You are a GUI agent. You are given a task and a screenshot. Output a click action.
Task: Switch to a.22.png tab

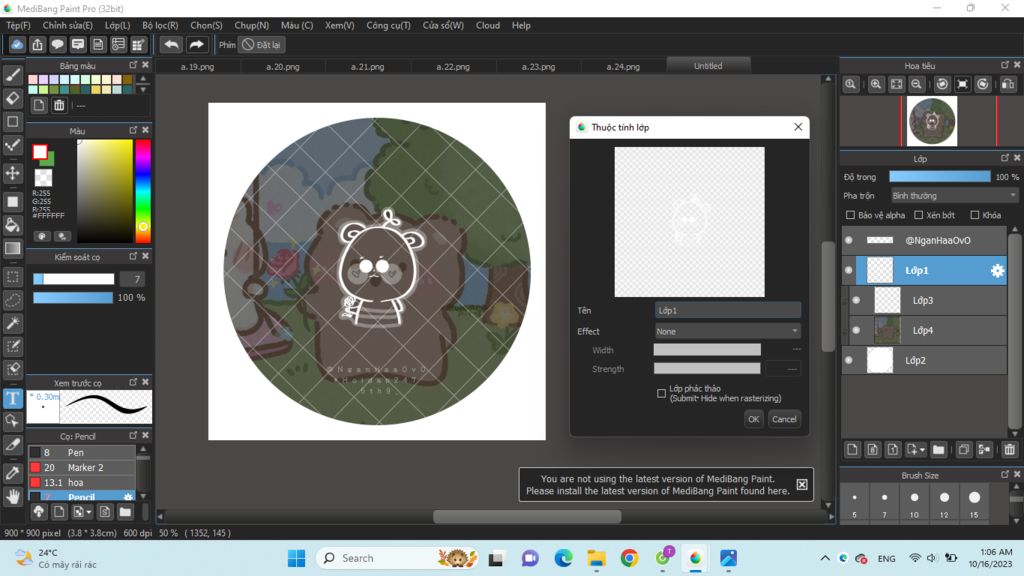point(453,66)
